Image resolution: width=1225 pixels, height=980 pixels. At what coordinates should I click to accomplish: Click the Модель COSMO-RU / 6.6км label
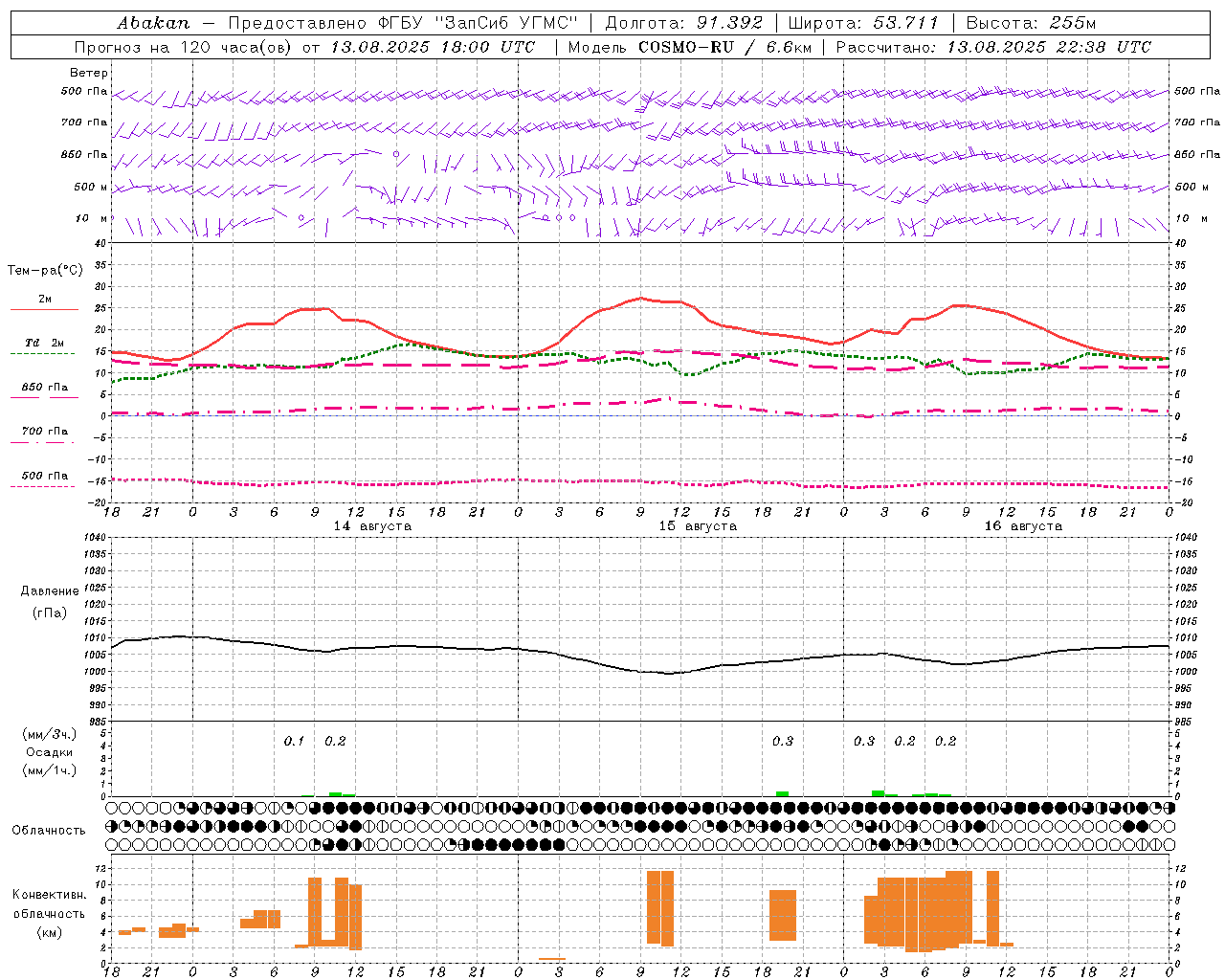[x=690, y=47]
